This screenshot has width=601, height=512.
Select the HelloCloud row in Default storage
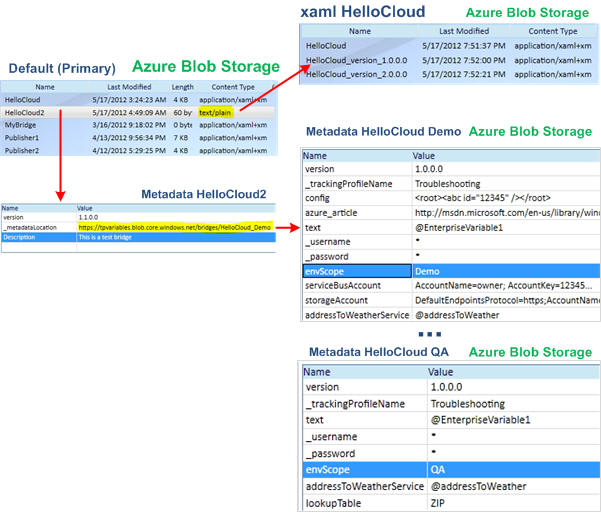pyautogui.click(x=138, y=100)
